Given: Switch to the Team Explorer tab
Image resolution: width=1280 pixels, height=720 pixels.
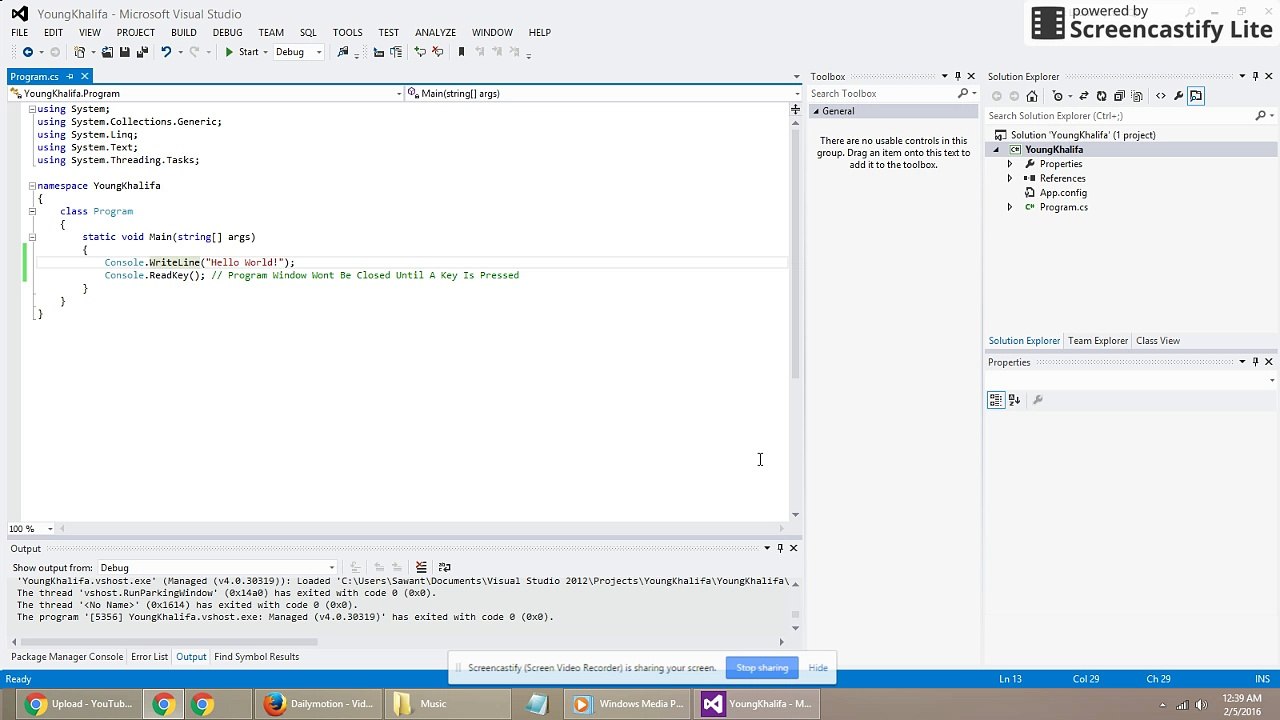Looking at the screenshot, I should point(1097,341).
